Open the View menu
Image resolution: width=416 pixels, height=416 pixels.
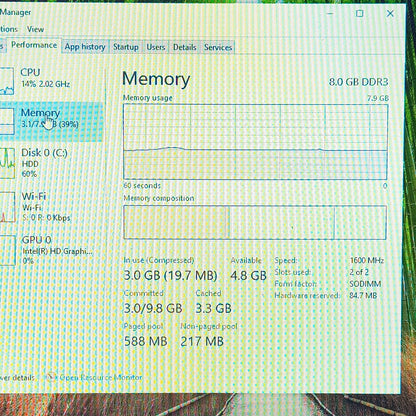(x=35, y=29)
